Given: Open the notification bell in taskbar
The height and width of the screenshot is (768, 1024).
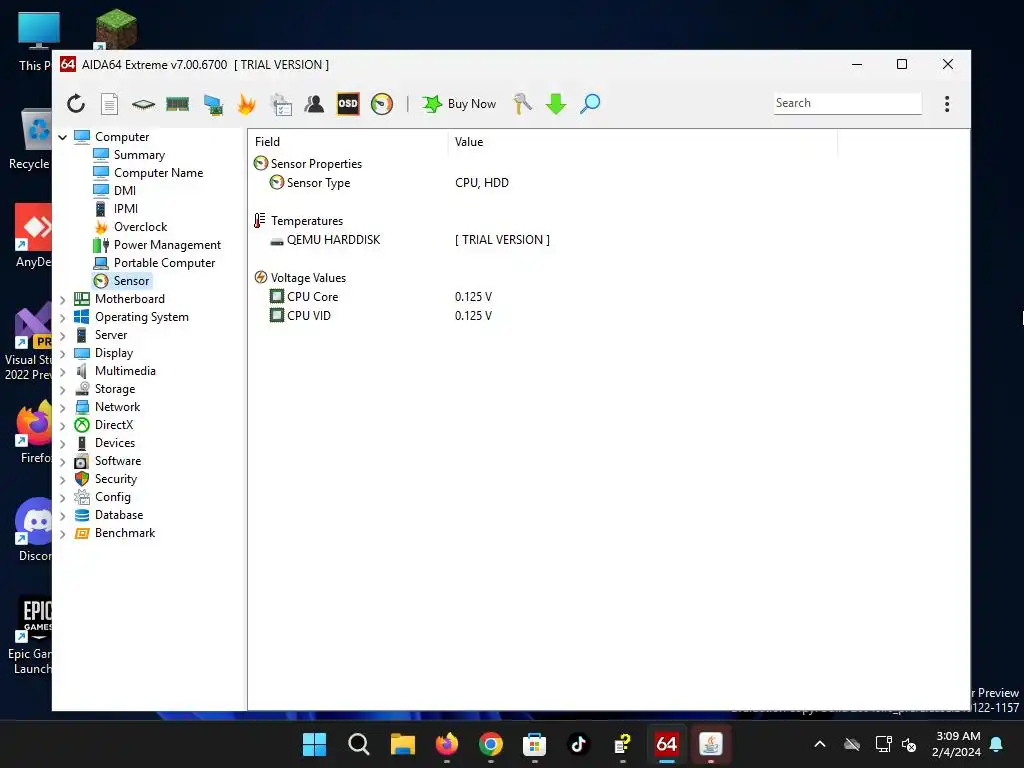Looking at the screenshot, I should point(996,744).
